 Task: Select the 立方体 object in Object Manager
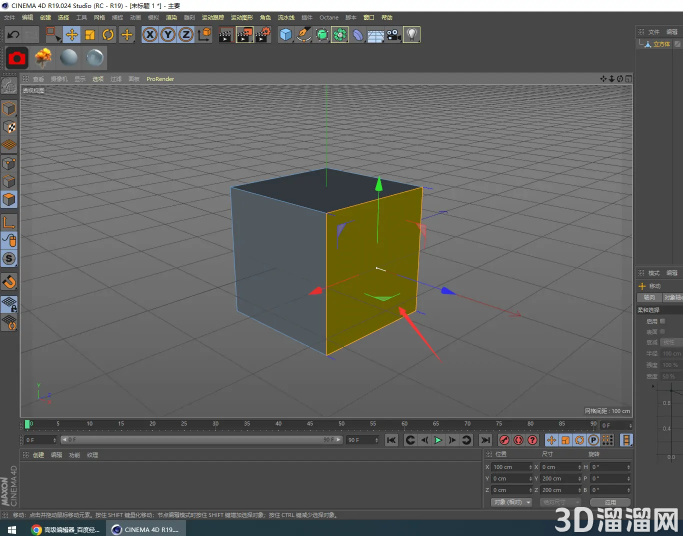point(661,44)
